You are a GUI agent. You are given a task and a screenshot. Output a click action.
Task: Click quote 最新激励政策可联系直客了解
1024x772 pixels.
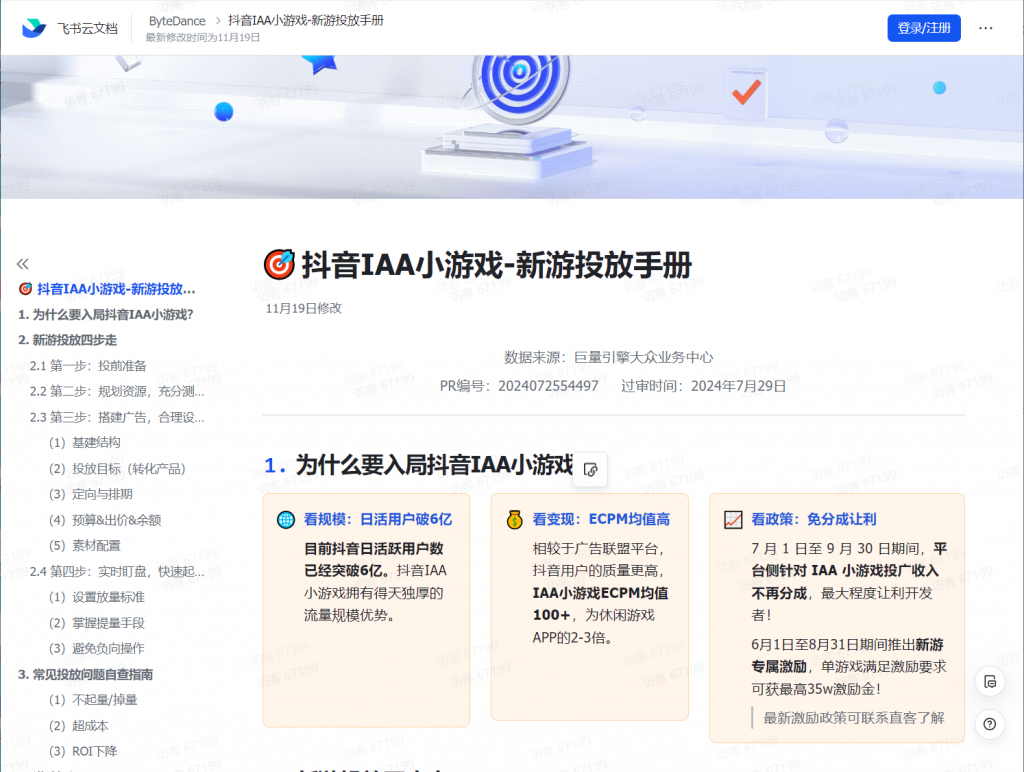(x=854, y=718)
